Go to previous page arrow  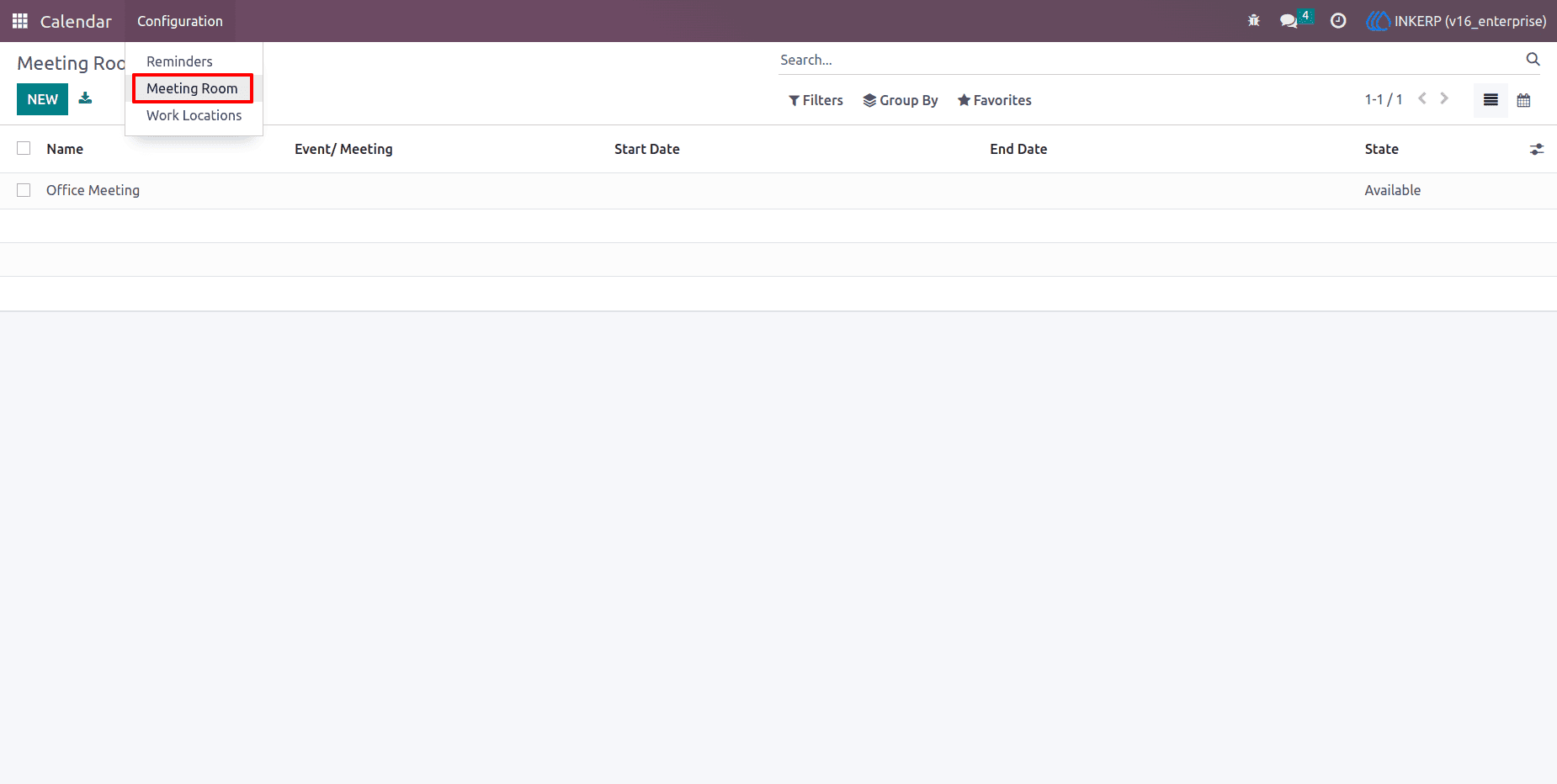pos(1422,98)
